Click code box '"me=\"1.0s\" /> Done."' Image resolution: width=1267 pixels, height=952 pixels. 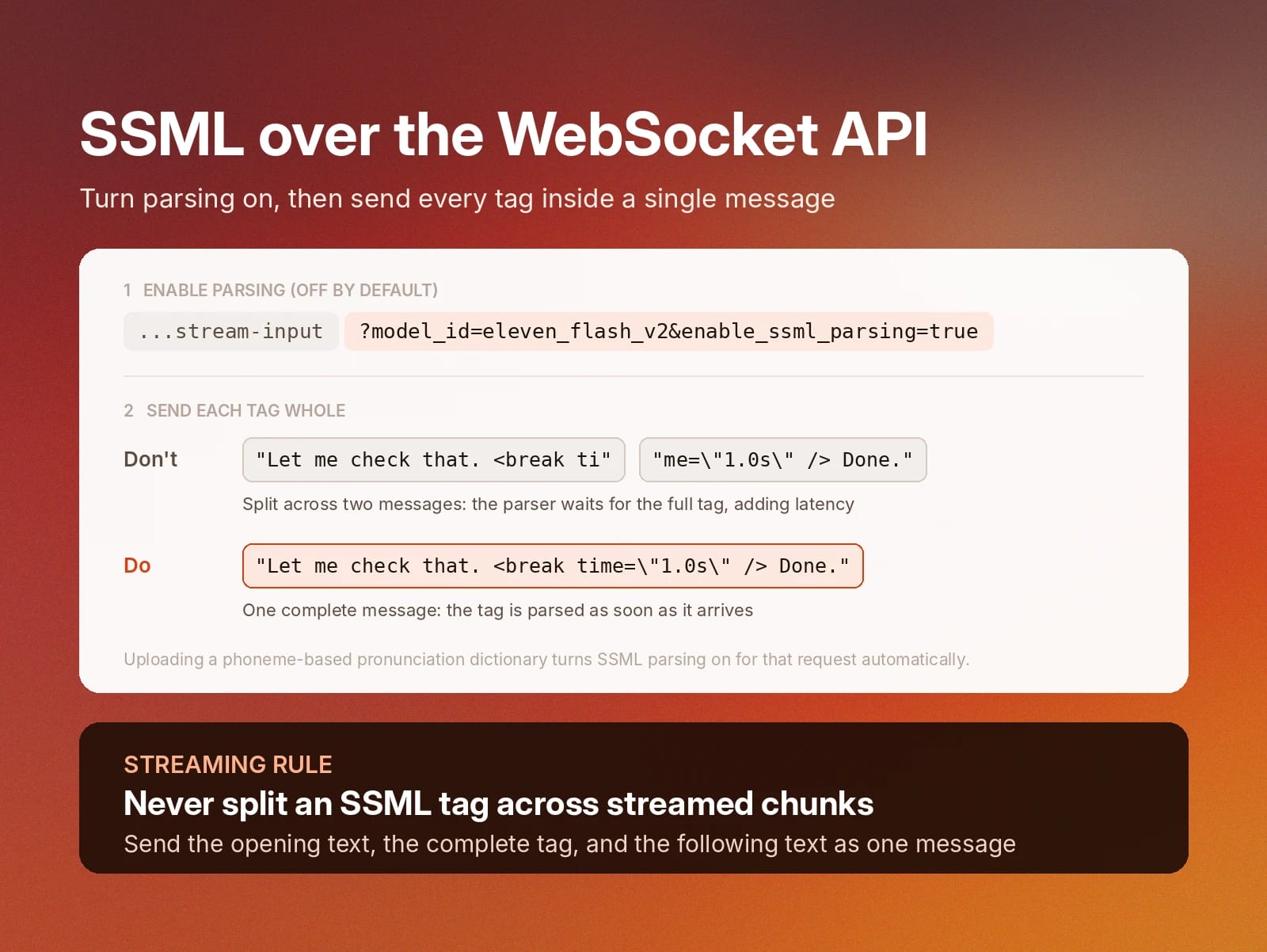pyautogui.click(x=783, y=459)
